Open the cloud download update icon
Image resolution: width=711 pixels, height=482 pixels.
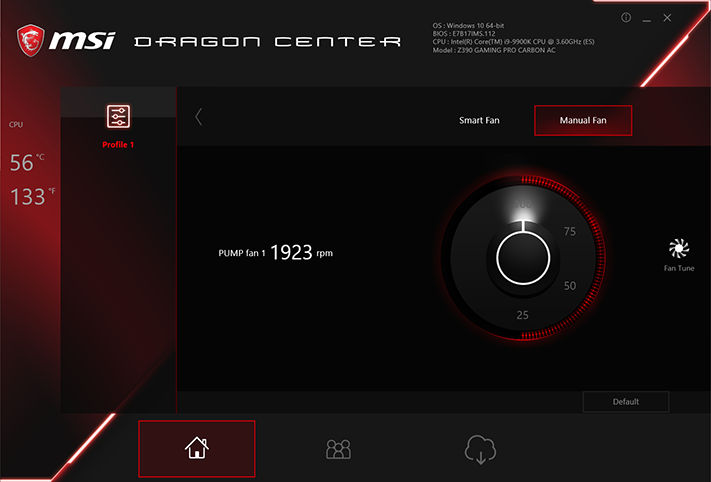(x=480, y=449)
